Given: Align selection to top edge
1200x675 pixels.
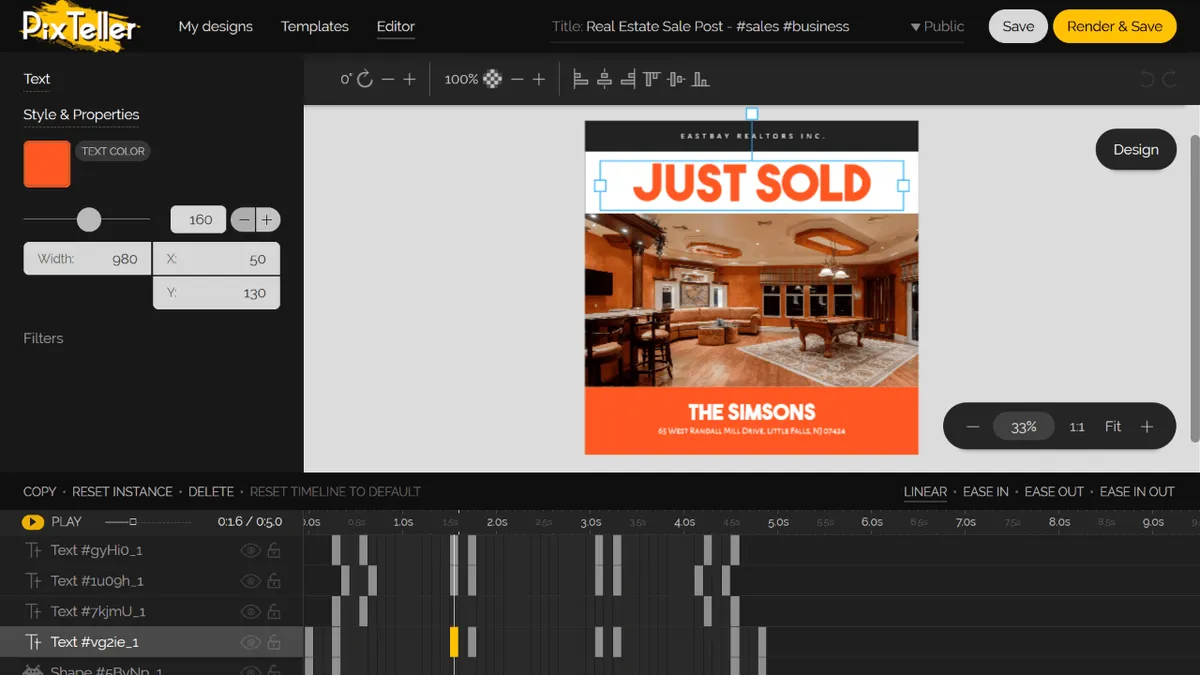Looking at the screenshot, I should (652, 79).
